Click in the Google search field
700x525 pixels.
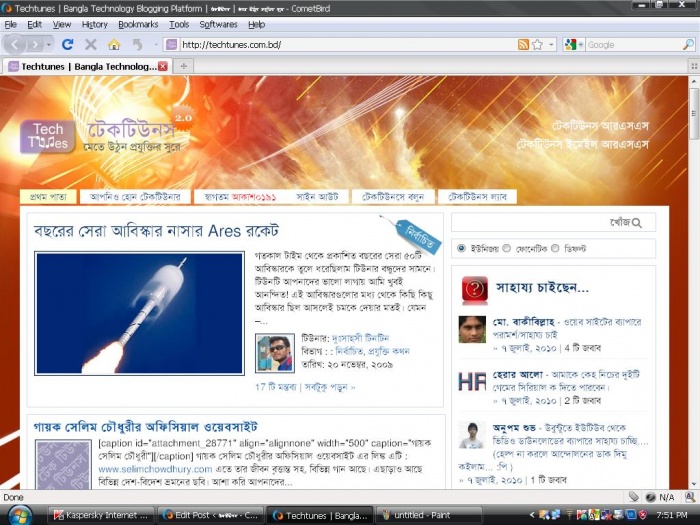(x=634, y=45)
